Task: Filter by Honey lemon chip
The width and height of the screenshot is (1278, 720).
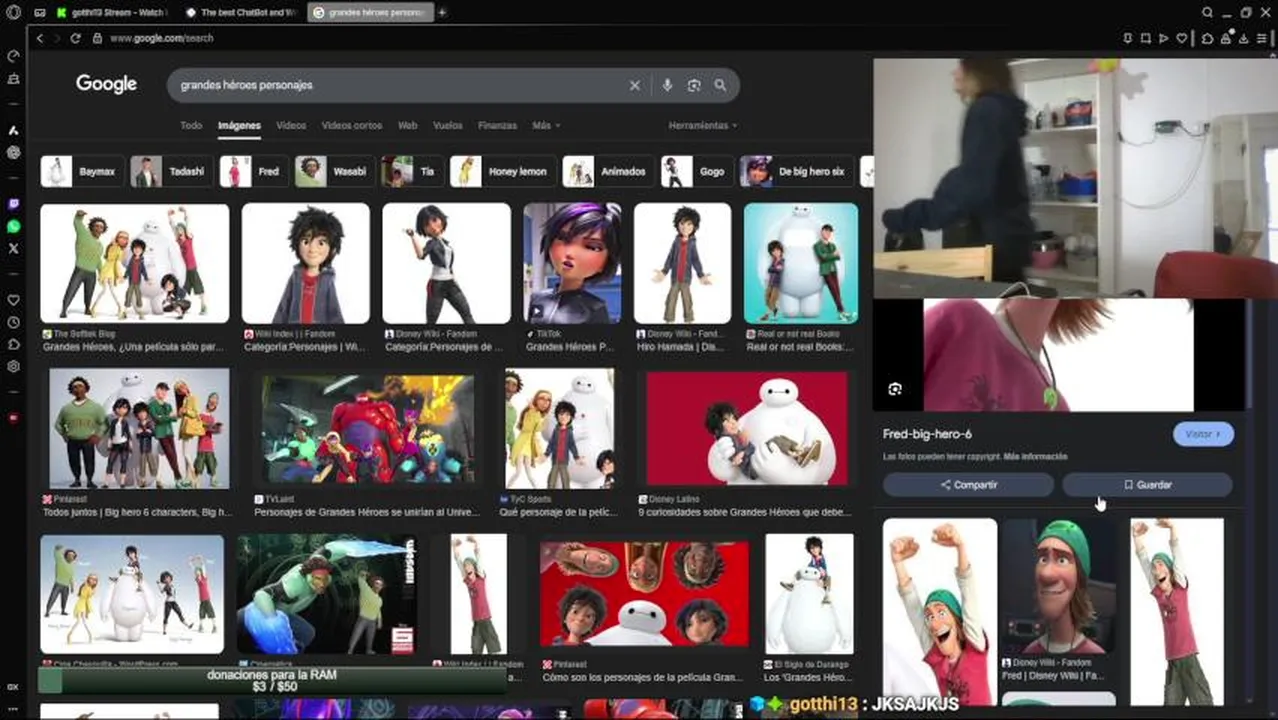Action: point(503,171)
